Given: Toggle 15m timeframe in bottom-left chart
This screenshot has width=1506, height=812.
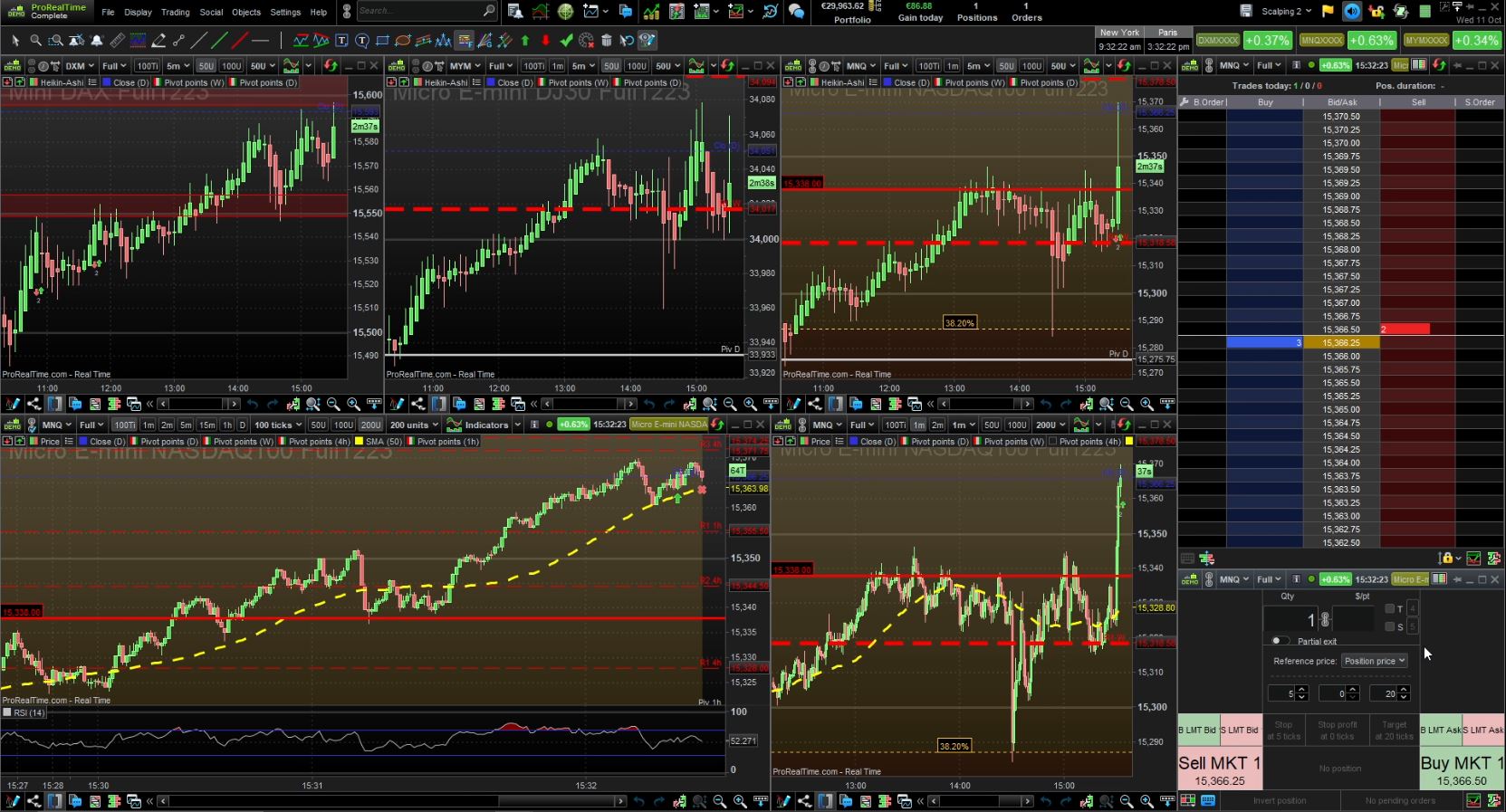Looking at the screenshot, I should pyautogui.click(x=207, y=425).
